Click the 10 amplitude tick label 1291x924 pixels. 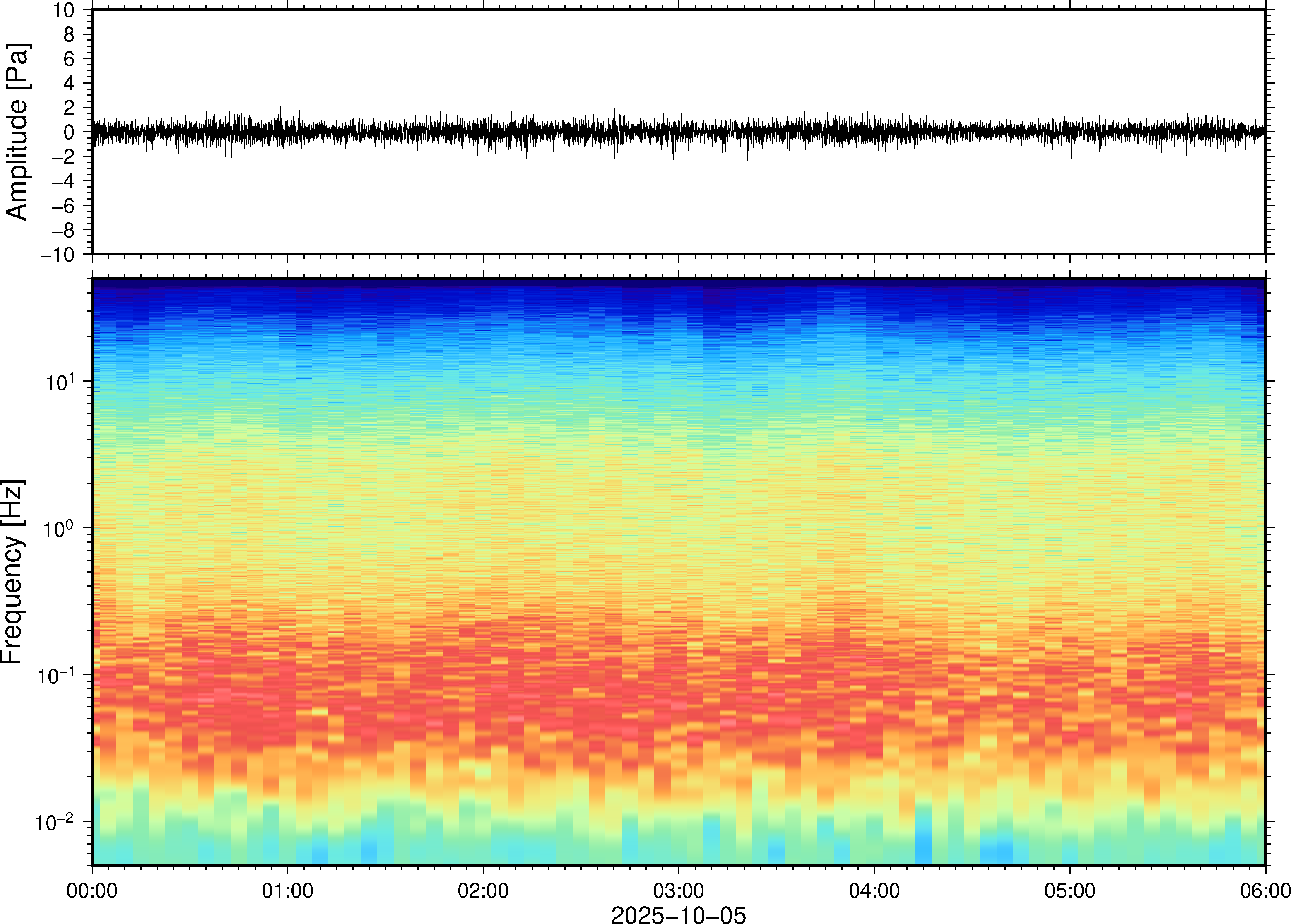coord(64,10)
